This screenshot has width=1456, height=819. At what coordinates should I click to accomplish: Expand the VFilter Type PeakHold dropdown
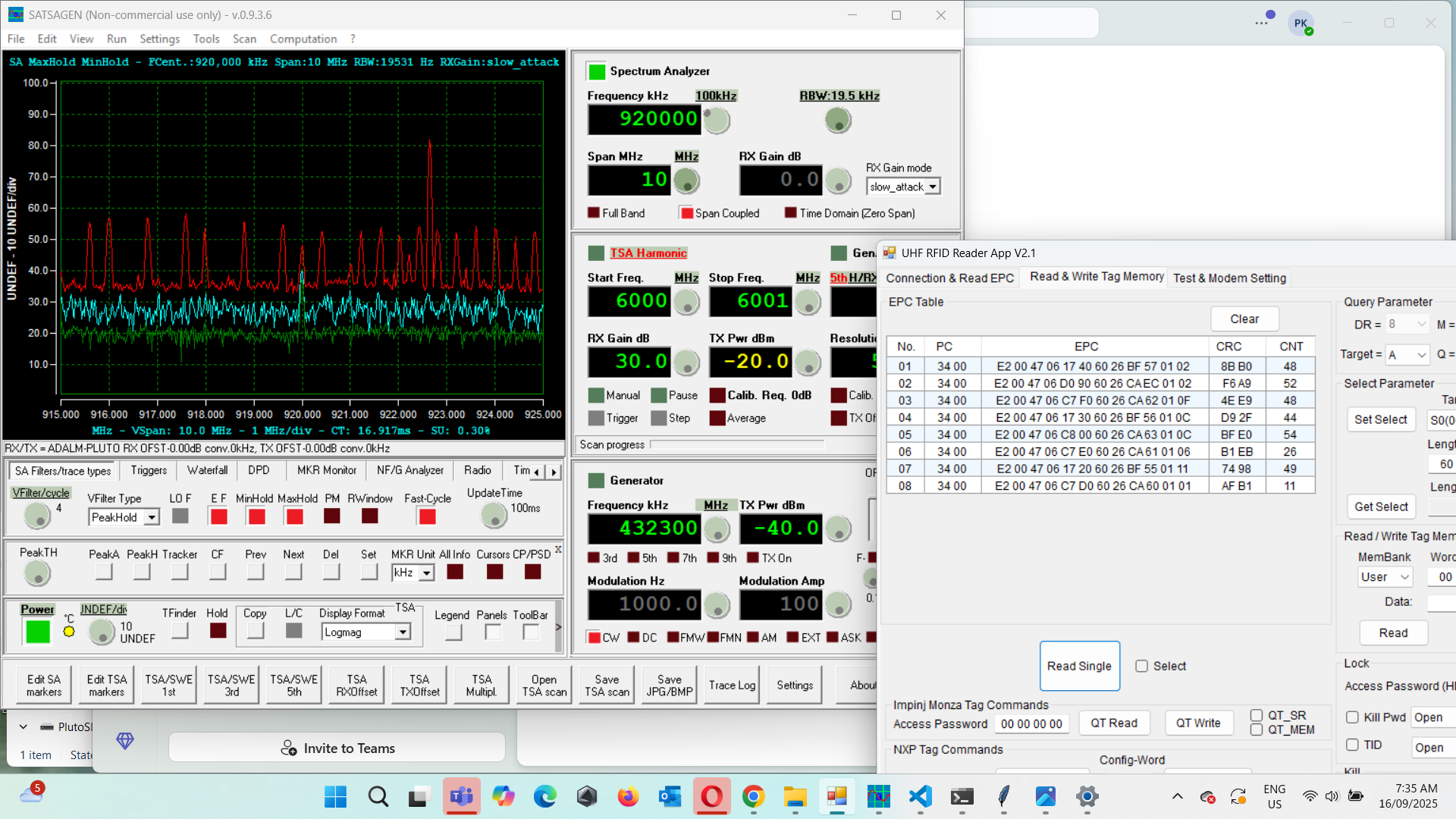pos(152,517)
